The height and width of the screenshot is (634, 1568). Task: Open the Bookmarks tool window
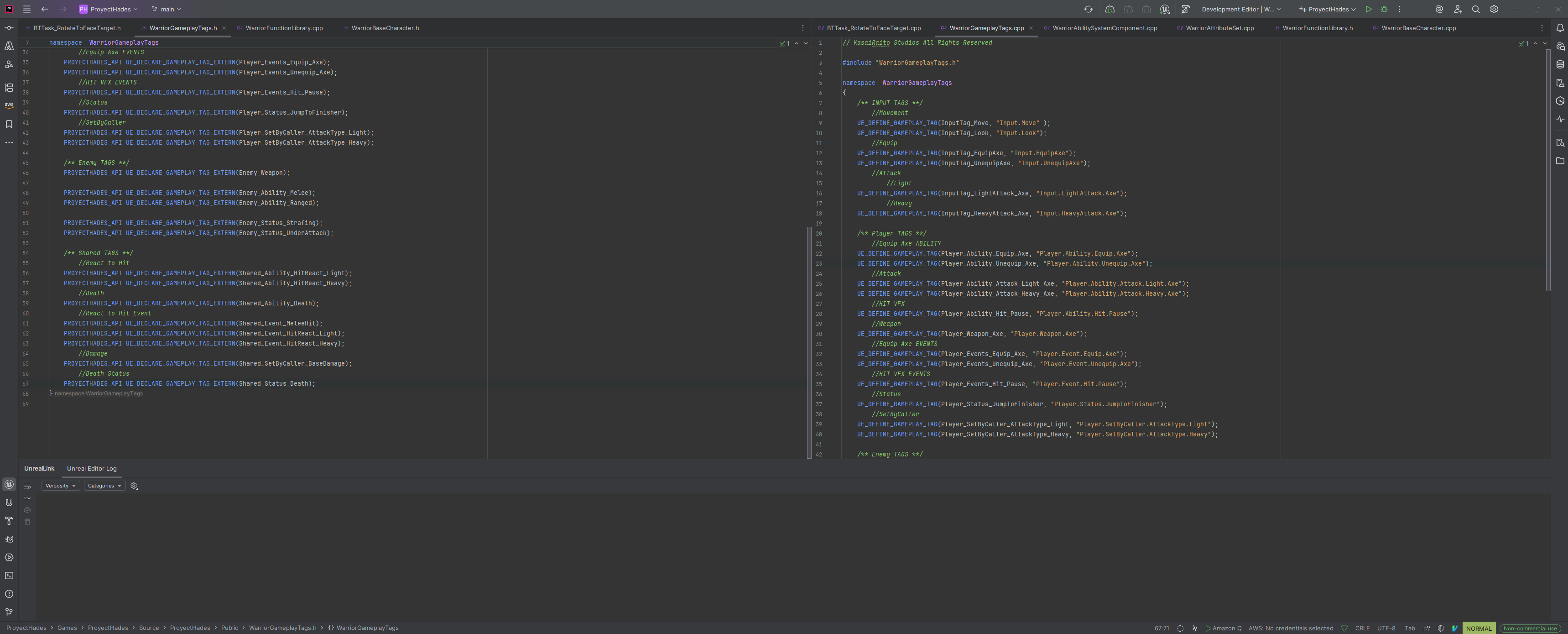pyautogui.click(x=9, y=124)
